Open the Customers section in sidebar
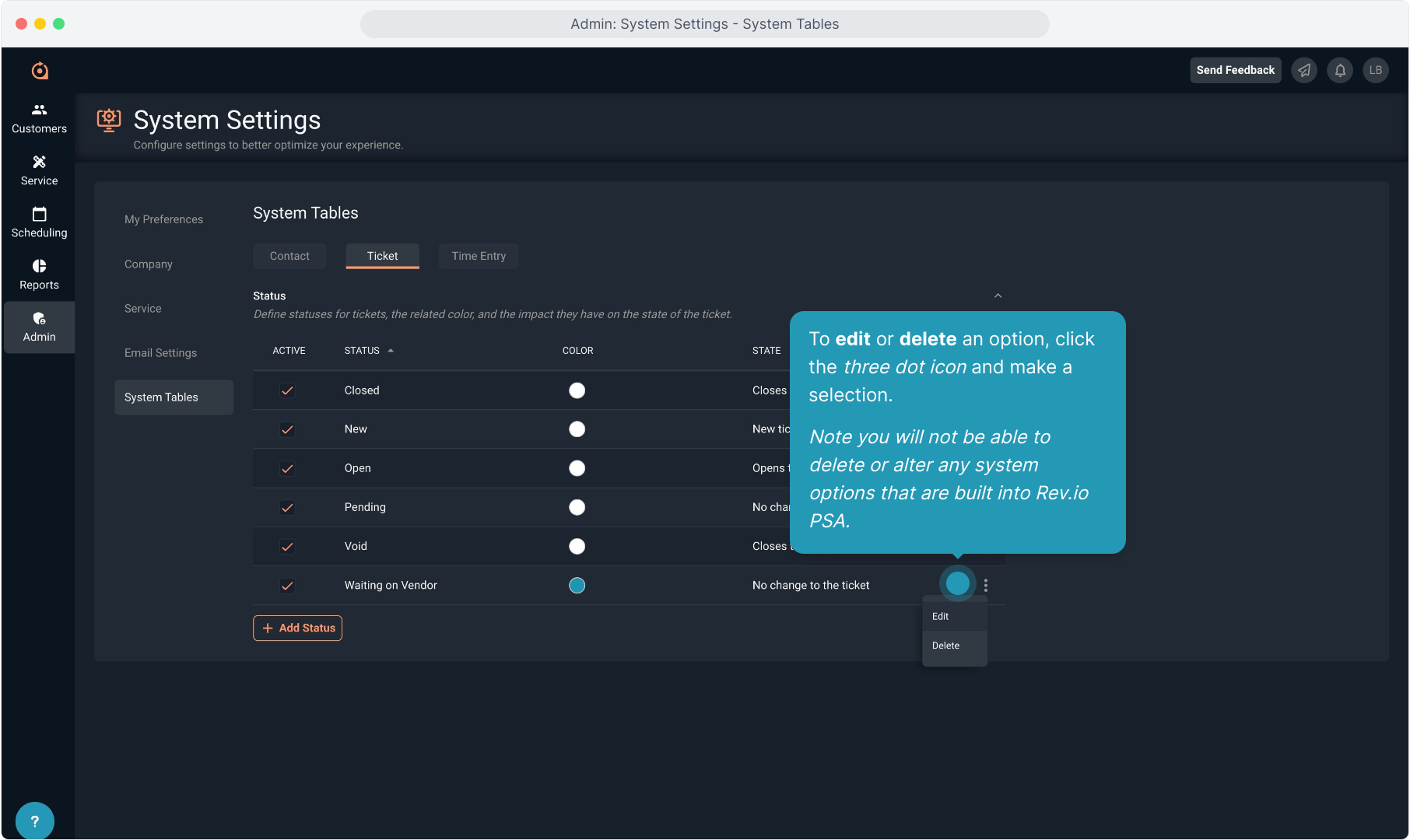The height and width of the screenshot is (840, 1410). tap(39, 118)
